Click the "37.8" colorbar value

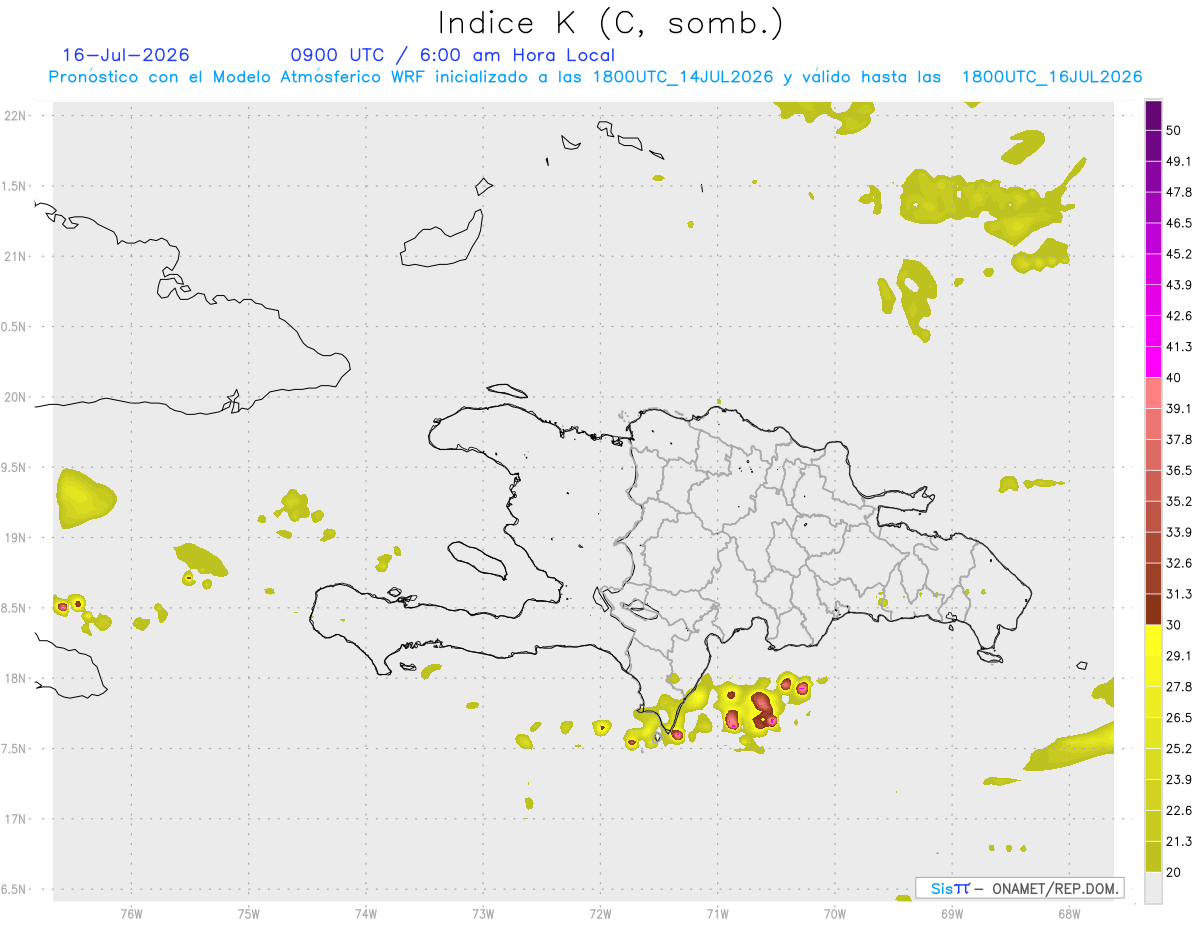(x=1179, y=440)
